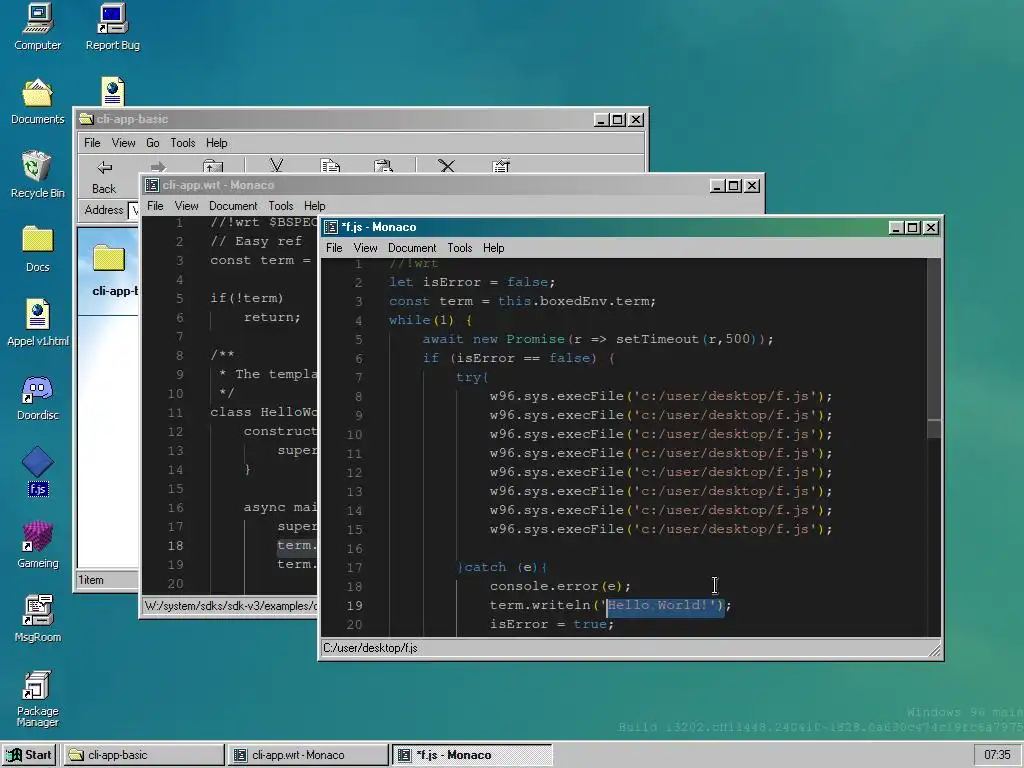The height and width of the screenshot is (768, 1024).
Task: Click Delete X icon in explorer toolbar
Action: pos(447,166)
